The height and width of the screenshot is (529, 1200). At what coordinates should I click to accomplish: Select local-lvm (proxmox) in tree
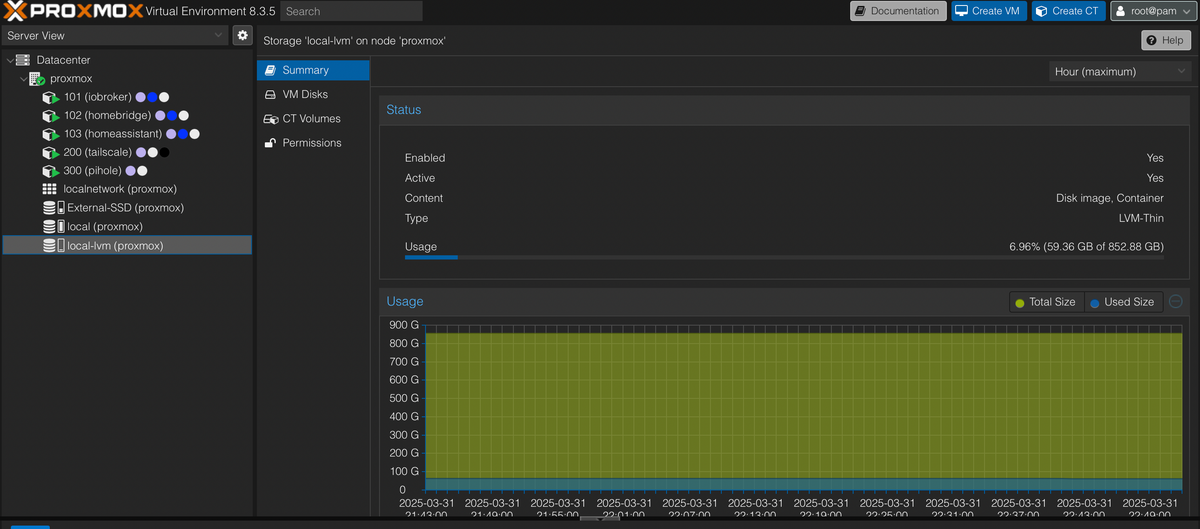(x=127, y=245)
